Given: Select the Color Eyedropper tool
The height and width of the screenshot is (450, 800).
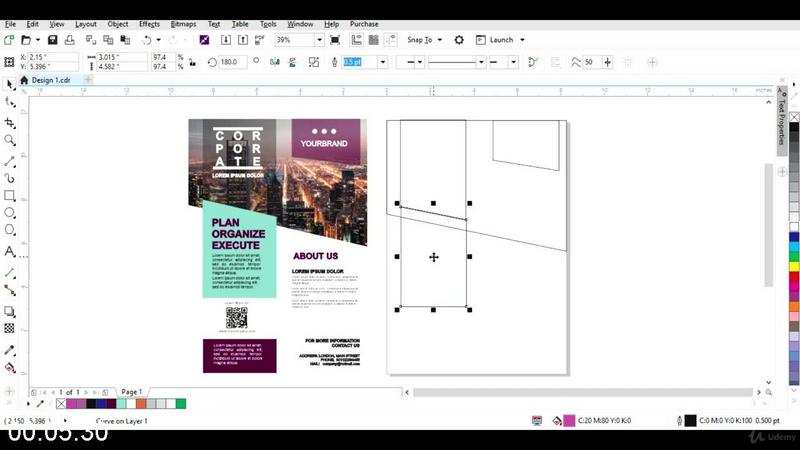Looking at the screenshot, I should tap(9, 350).
